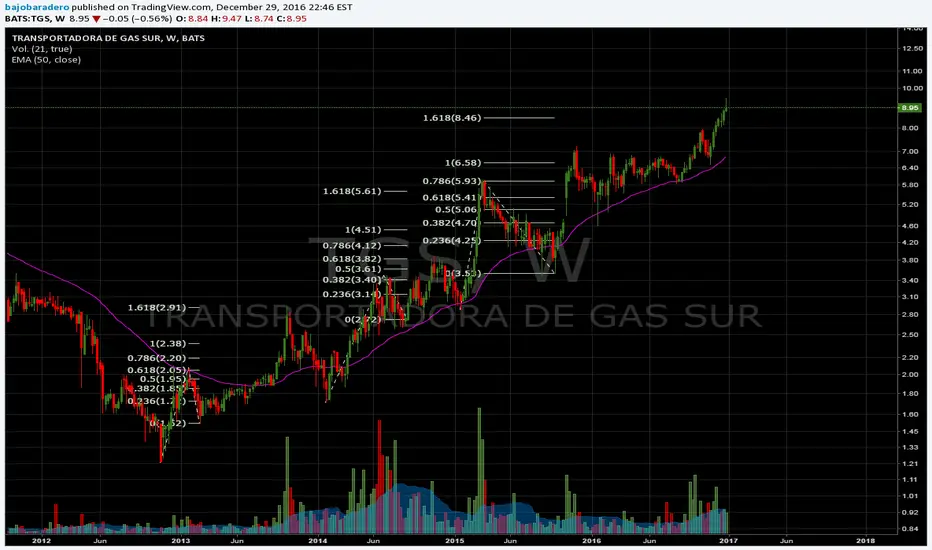Click the 0.786(2.20) Fibonacci level label
Screen dimensions: 932x550
point(156,358)
